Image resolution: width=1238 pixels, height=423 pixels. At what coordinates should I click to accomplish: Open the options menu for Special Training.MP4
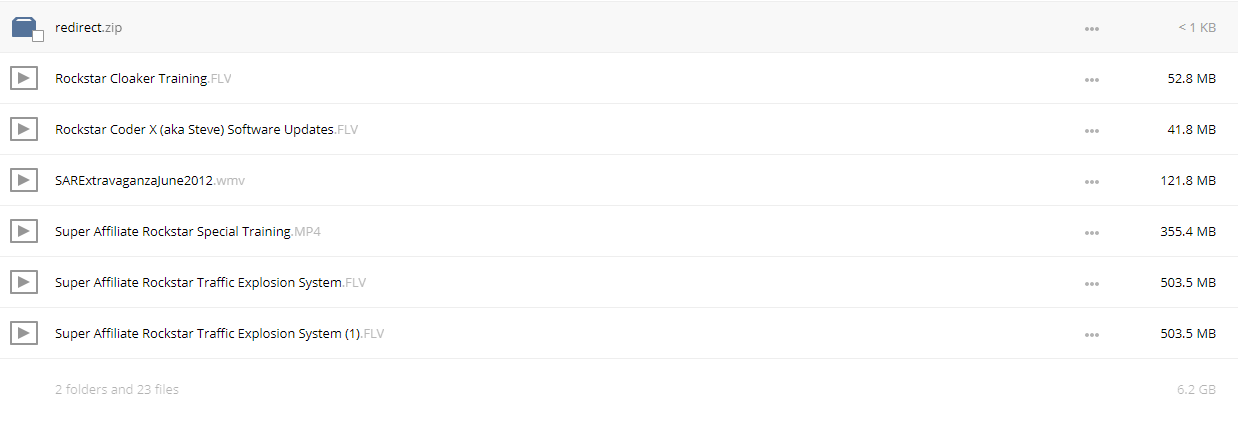coord(1092,232)
